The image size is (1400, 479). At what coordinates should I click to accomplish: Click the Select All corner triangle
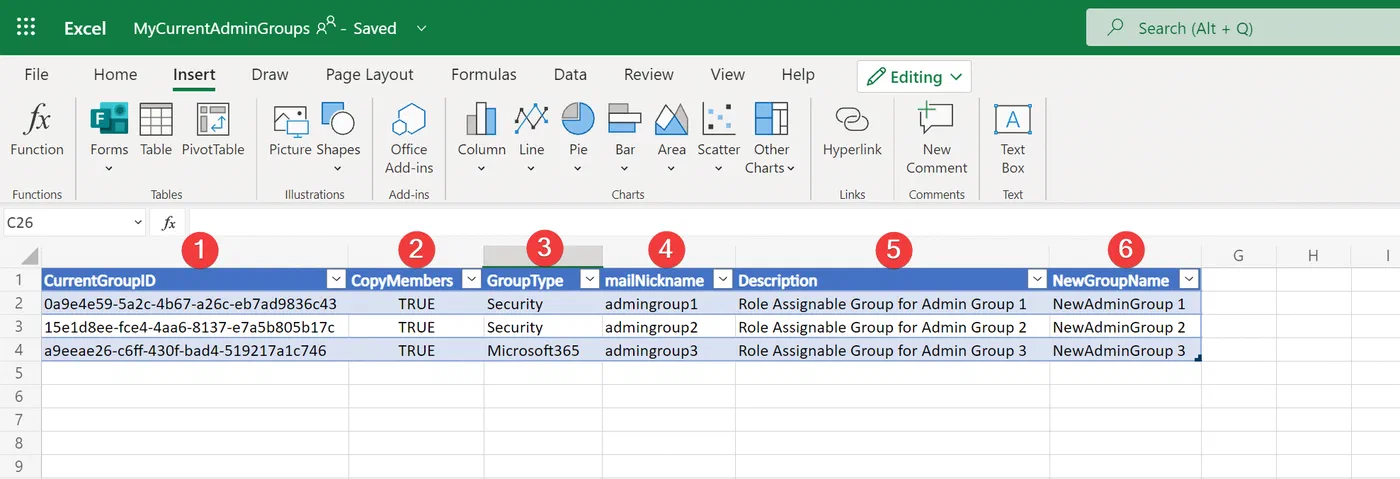click(x=30, y=256)
